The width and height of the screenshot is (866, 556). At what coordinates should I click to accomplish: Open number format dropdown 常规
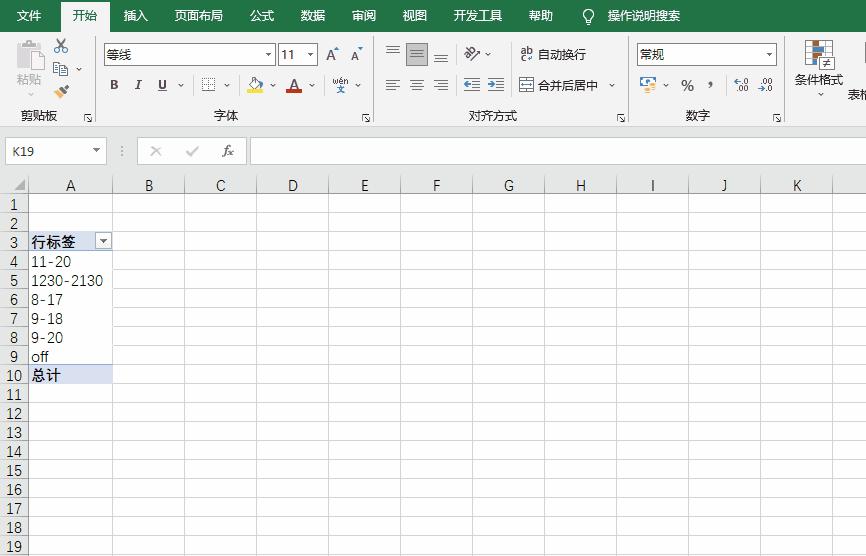pyautogui.click(x=769, y=55)
